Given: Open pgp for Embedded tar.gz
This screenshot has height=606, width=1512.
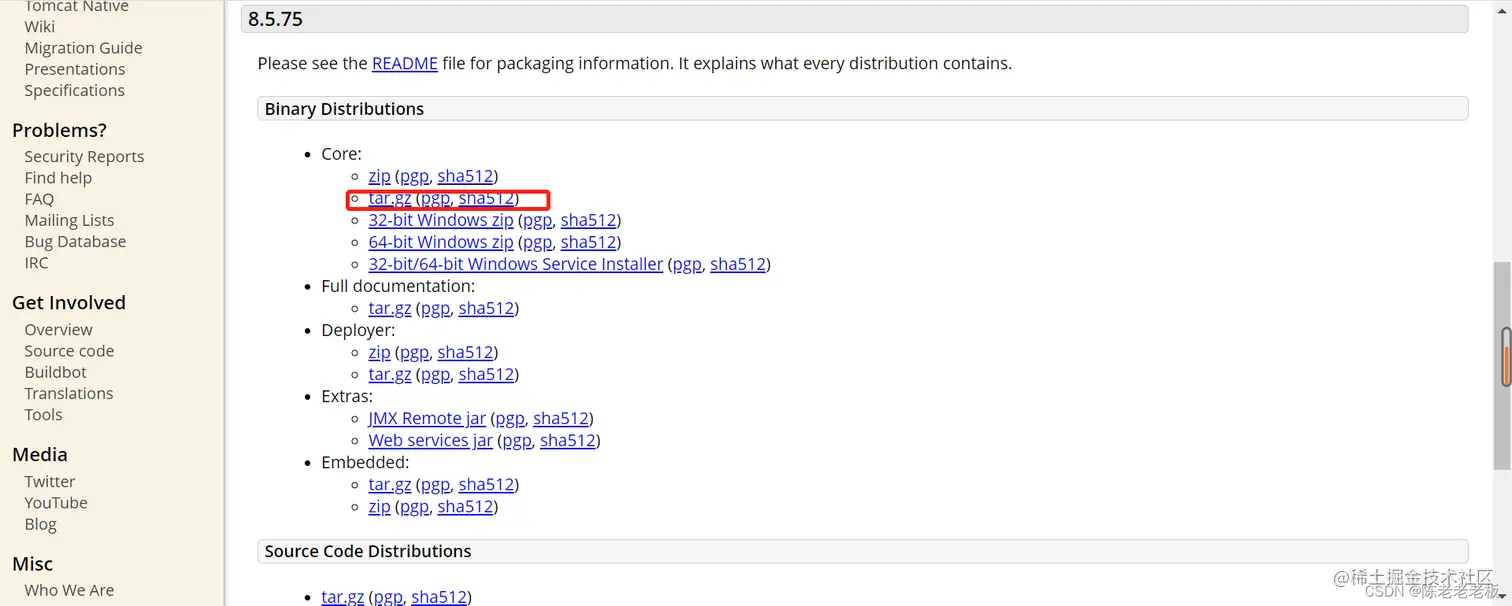Looking at the screenshot, I should (435, 484).
